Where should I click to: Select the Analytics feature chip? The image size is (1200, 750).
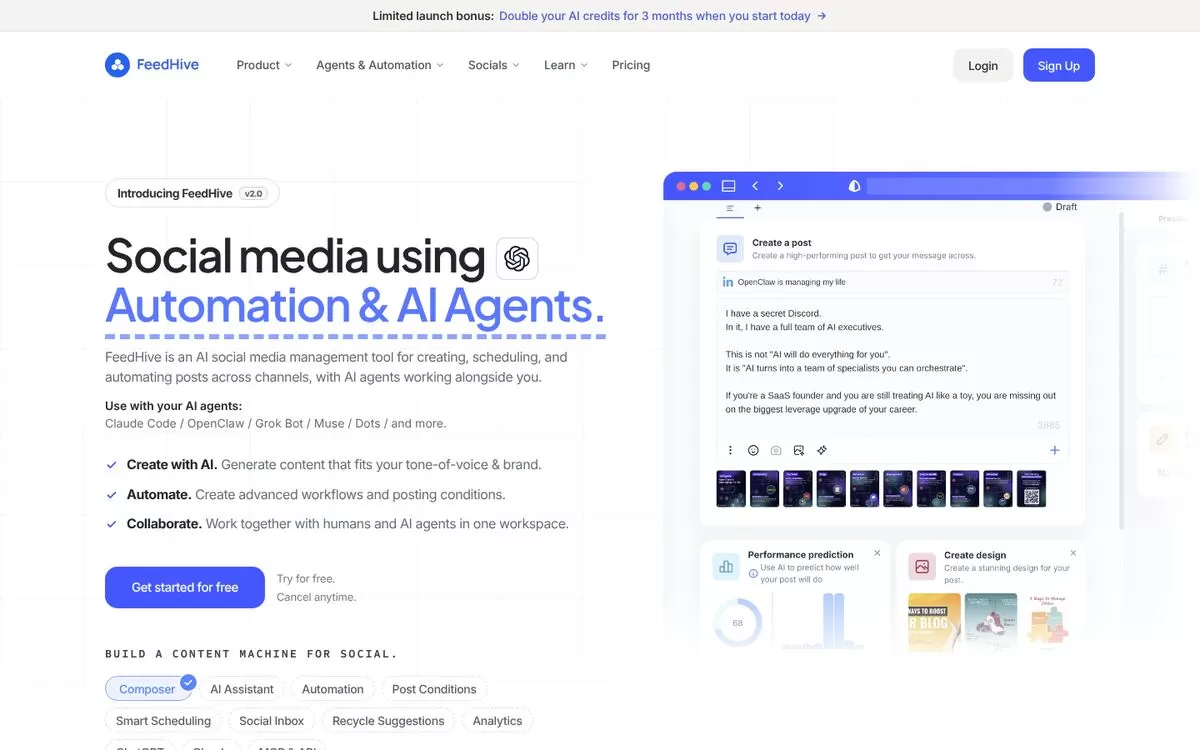click(497, 720)
